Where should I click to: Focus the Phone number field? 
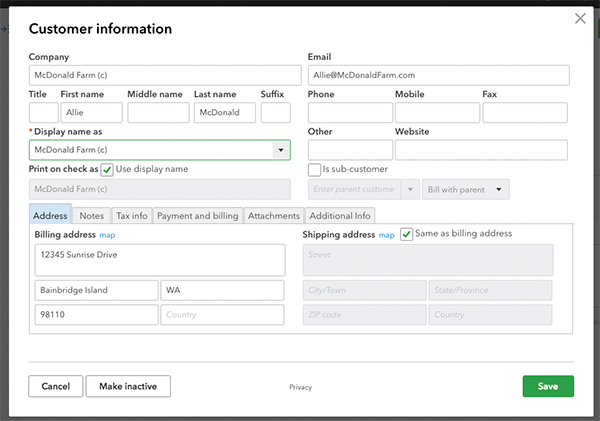click(x=349, y=113)
